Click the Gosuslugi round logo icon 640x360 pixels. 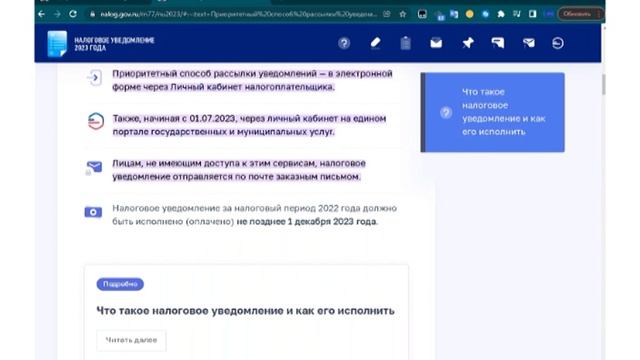click(96, 121)
